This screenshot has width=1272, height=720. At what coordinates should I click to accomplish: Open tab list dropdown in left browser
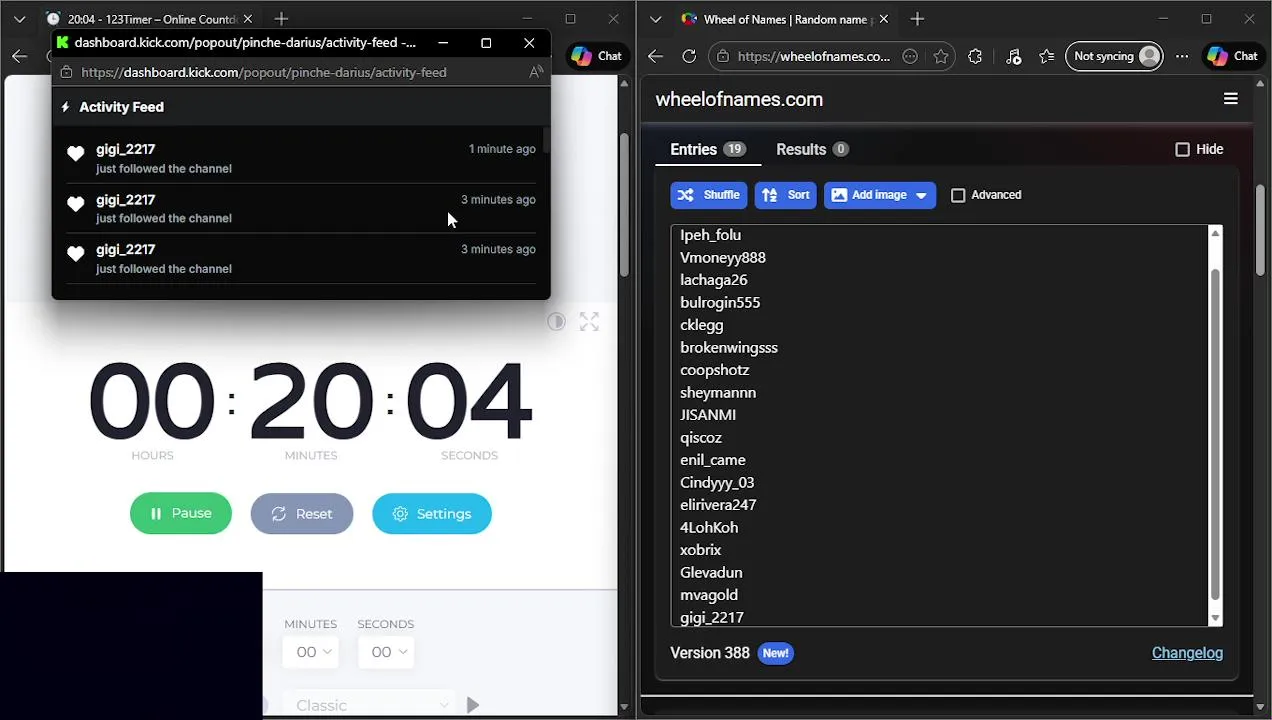[x=19, y=19]
